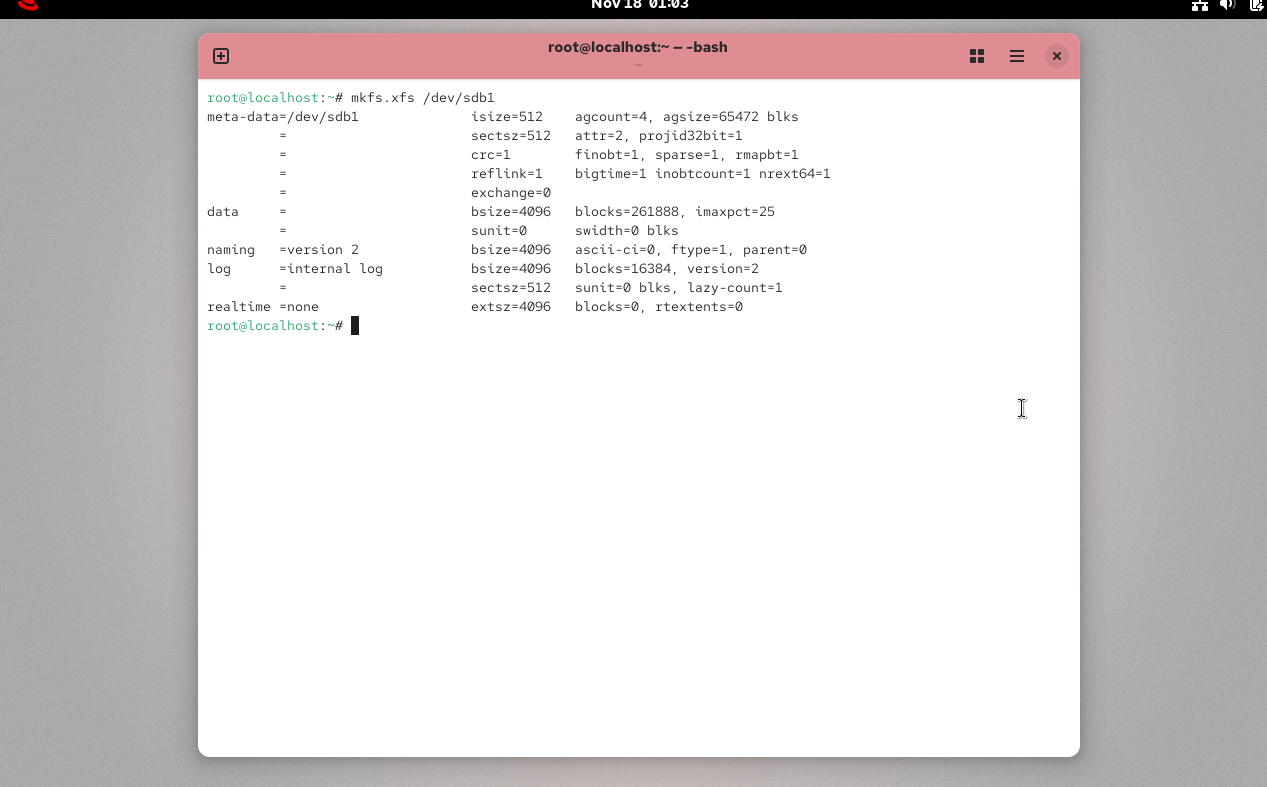This screenshot has width=1267, height=787.
Task: Open Activities via the Red Hat logo
Action: 28,5
